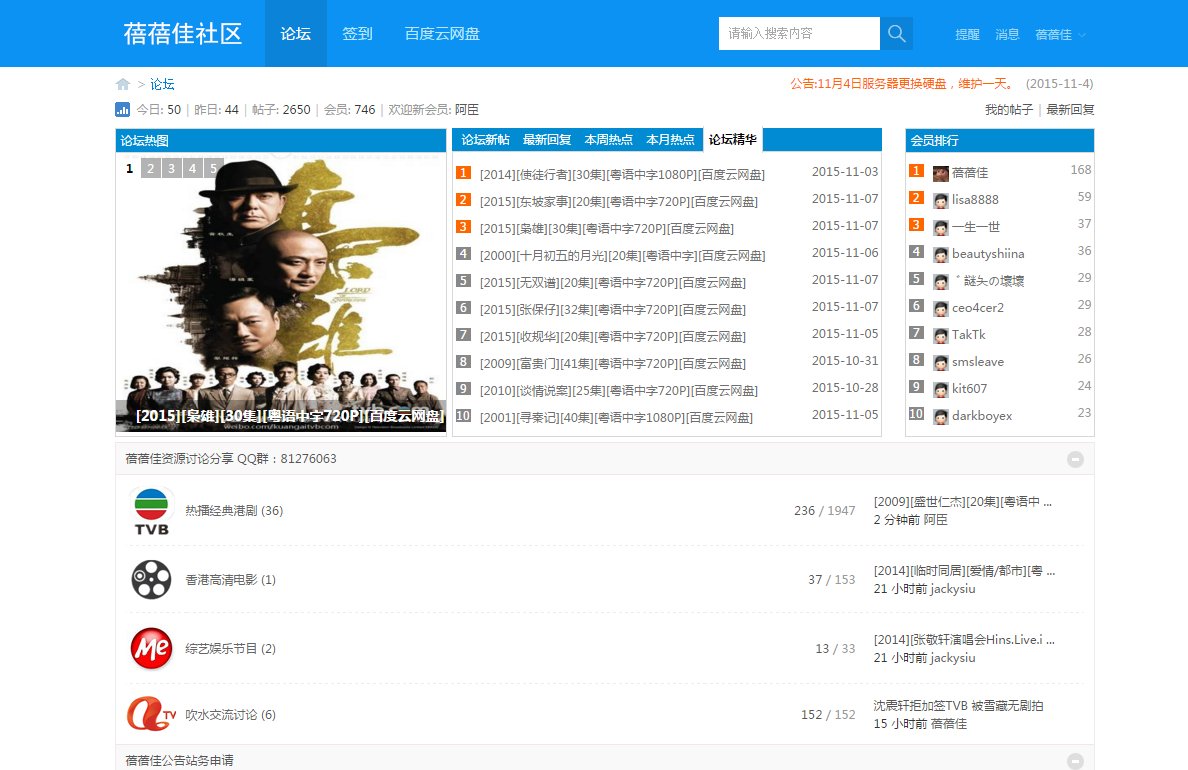Image resolution: width=1188 pixels, height=770 pixels.
Task: Collapse the 蓓蓓佳资源讨论分享 section
Action: coord(1075,459)
